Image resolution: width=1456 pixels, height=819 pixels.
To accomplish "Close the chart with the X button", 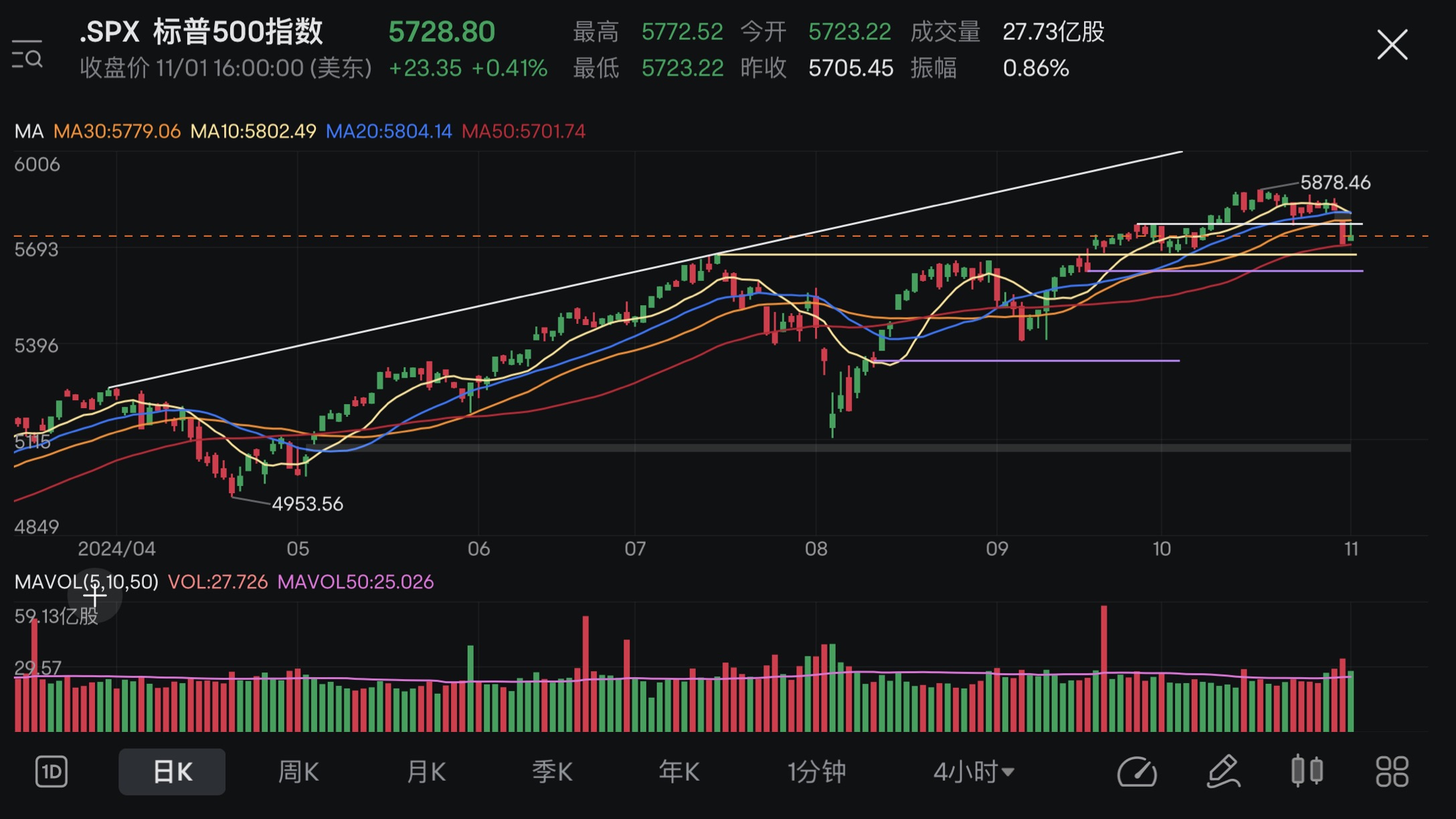I will point(1392,45).
